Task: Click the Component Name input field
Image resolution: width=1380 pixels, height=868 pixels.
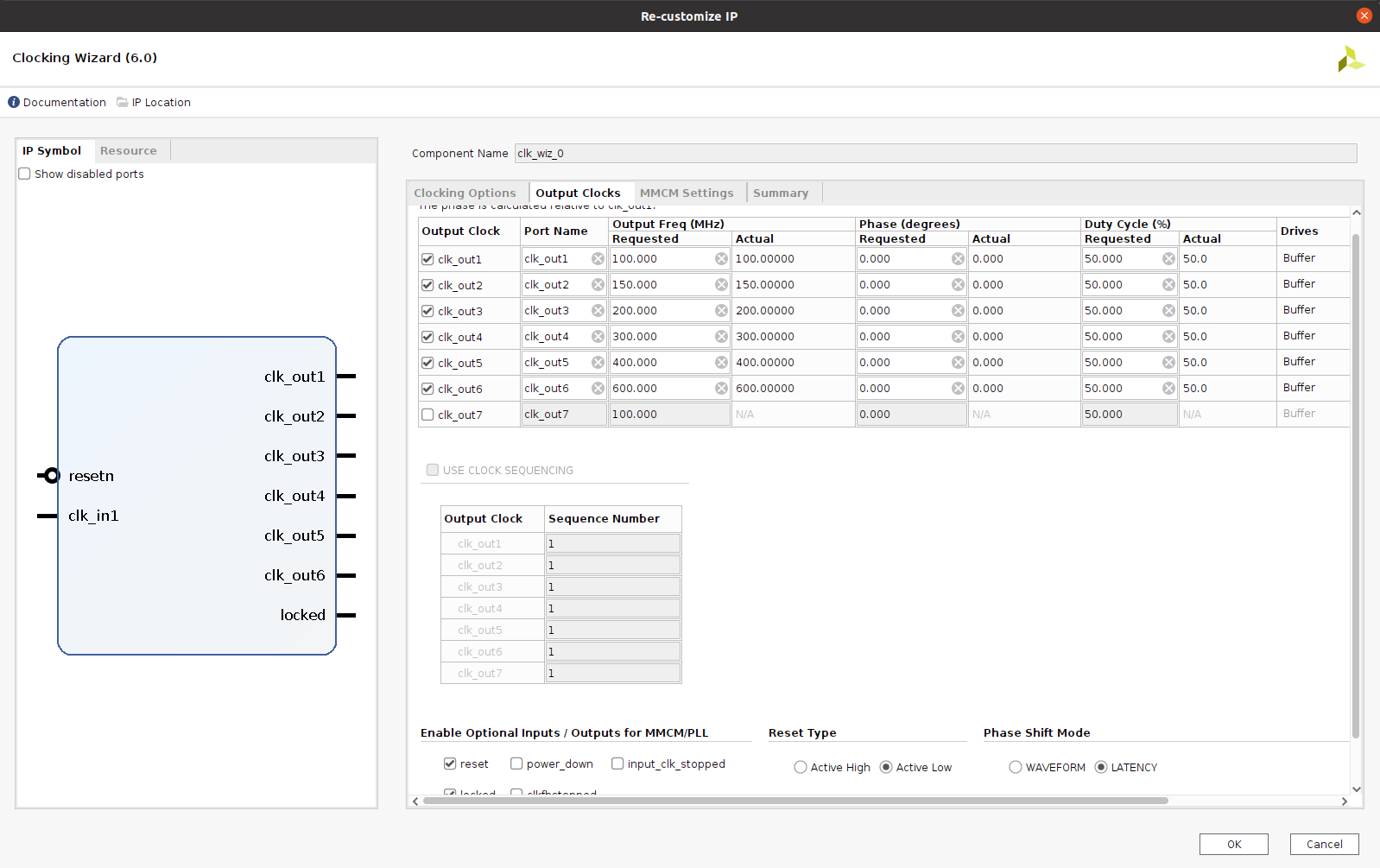Action: (934, 154)
